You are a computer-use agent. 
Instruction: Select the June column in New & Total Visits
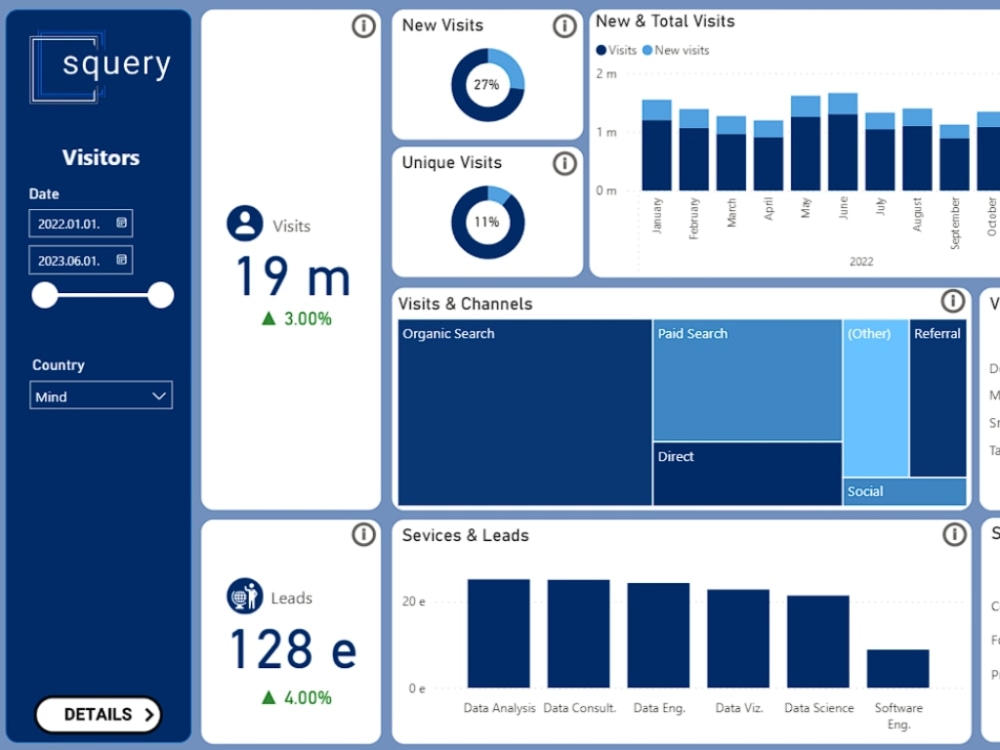[x=843, y=140]
